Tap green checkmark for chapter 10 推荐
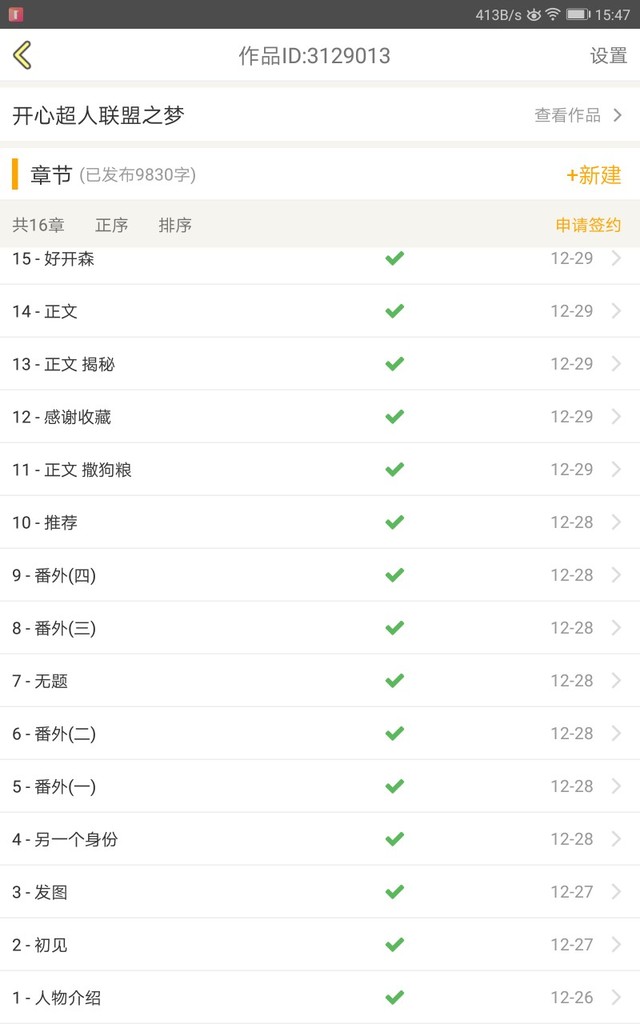The width and height of the screenshot is (640, 1024). [395, 522]
